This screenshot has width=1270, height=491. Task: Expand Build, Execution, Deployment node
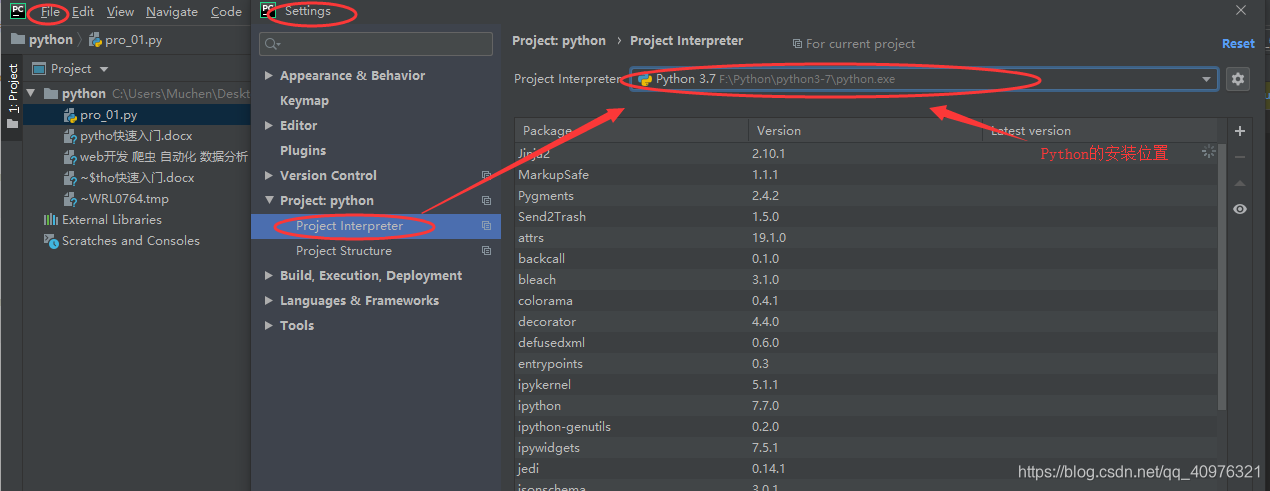click(x=268, y=276)
